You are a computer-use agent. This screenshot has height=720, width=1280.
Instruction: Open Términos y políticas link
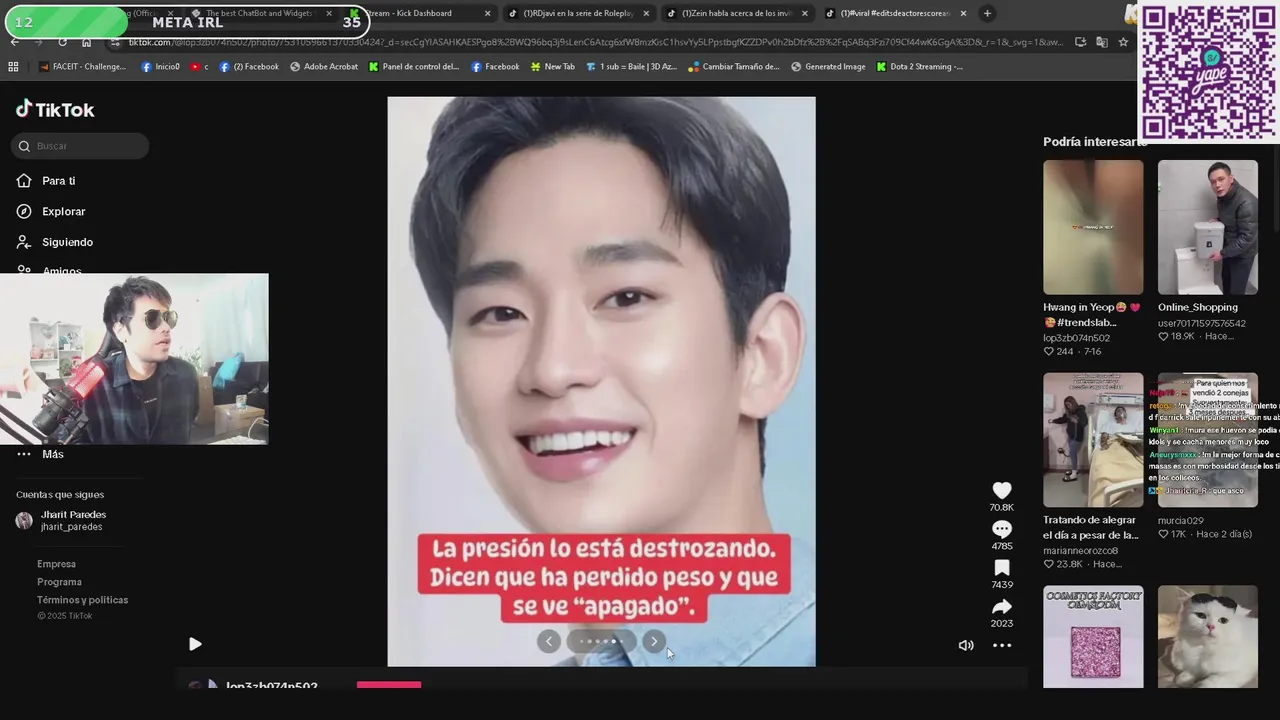pos(82,600)
